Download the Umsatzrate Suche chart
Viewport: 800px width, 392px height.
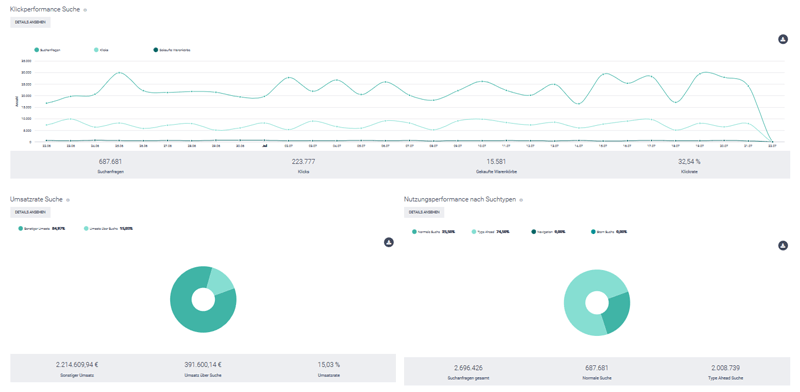pos(389,242)
